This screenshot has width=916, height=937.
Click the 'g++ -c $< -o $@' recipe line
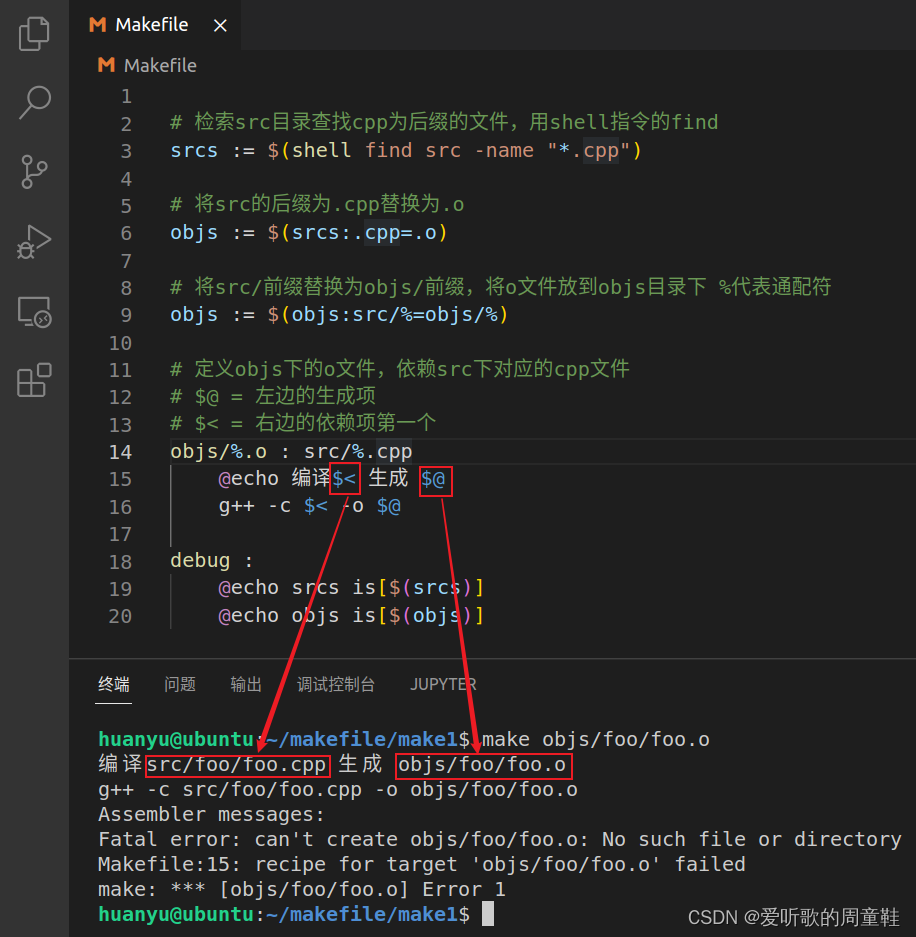click(310, 507)
